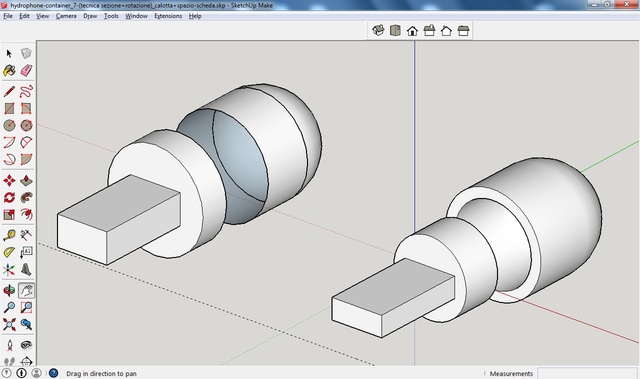
Task: Select the Protractor tool
Action: pos(9,252)
